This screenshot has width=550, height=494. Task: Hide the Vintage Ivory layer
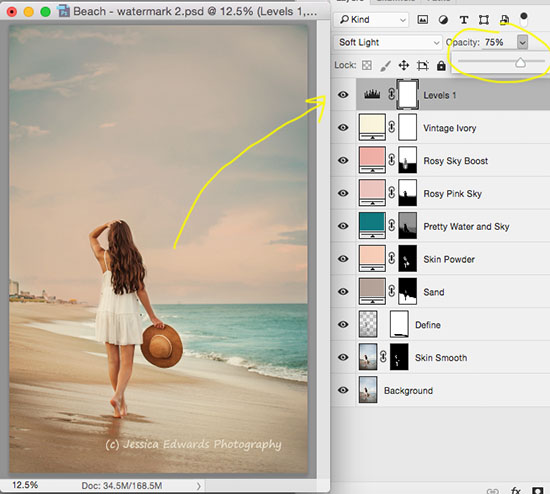point(343,127)
